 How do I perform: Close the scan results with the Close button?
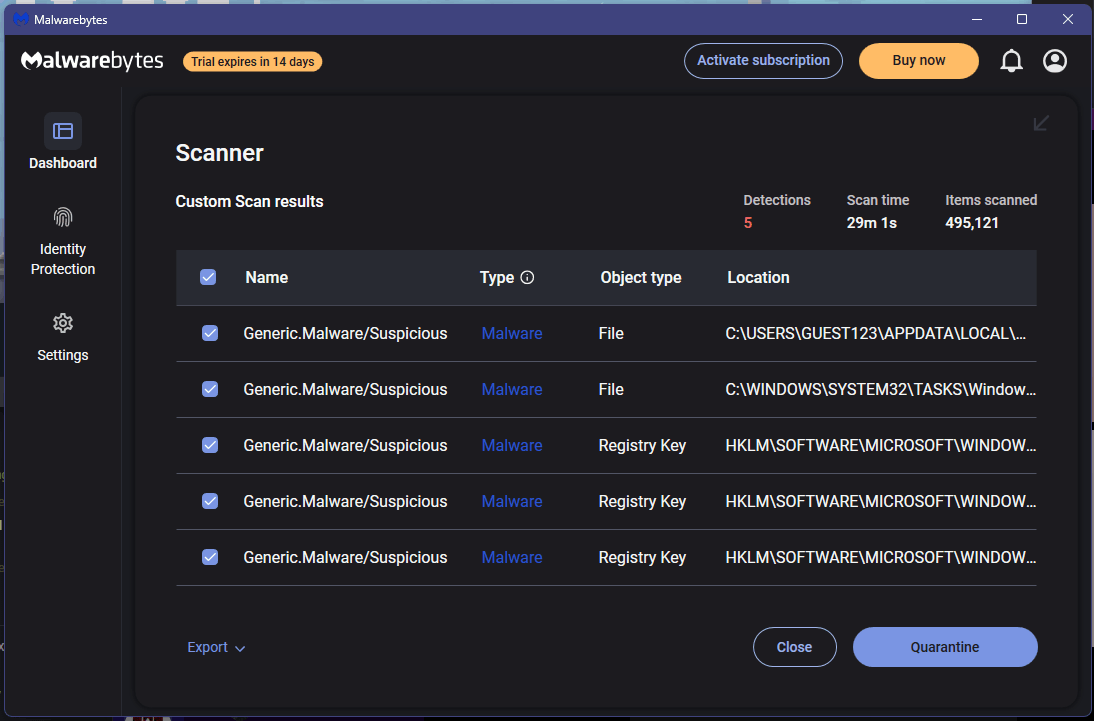[795, 647]
